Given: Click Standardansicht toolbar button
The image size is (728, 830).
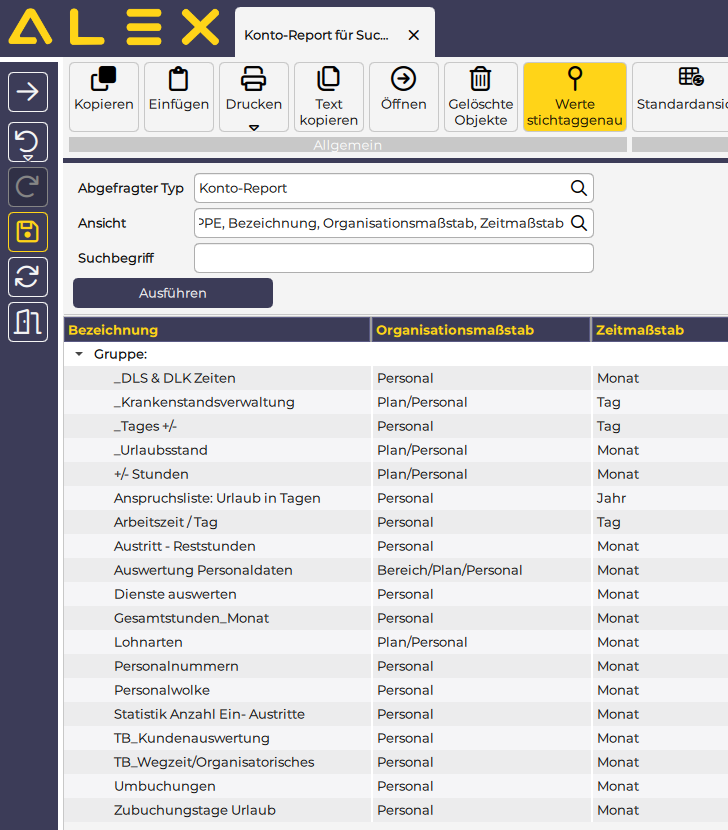Looking at the screenshot, I should pyautogui.click(x=682, y=97).
